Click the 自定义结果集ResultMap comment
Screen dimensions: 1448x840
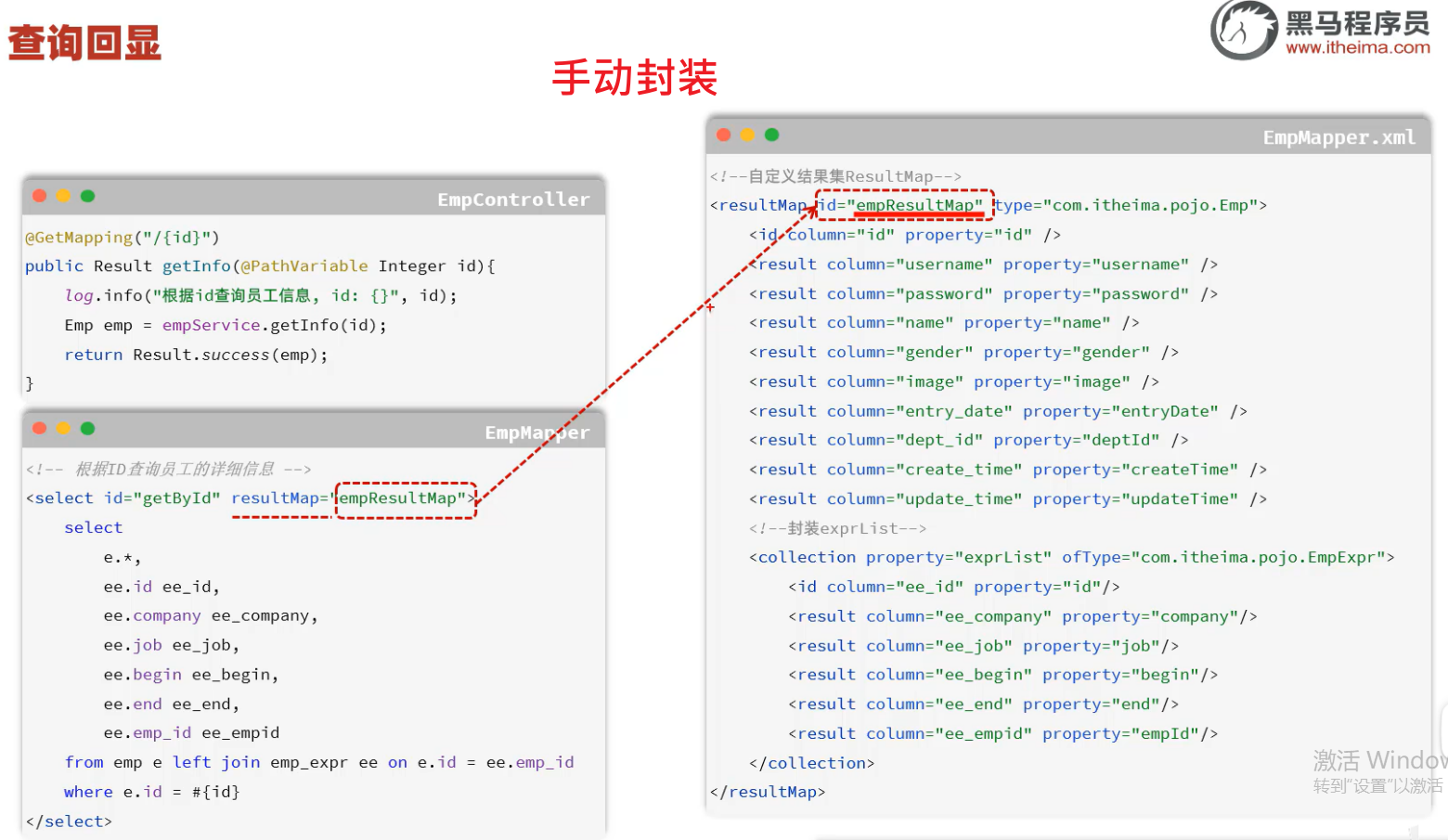pyautogui.click(x=835, y=176)
